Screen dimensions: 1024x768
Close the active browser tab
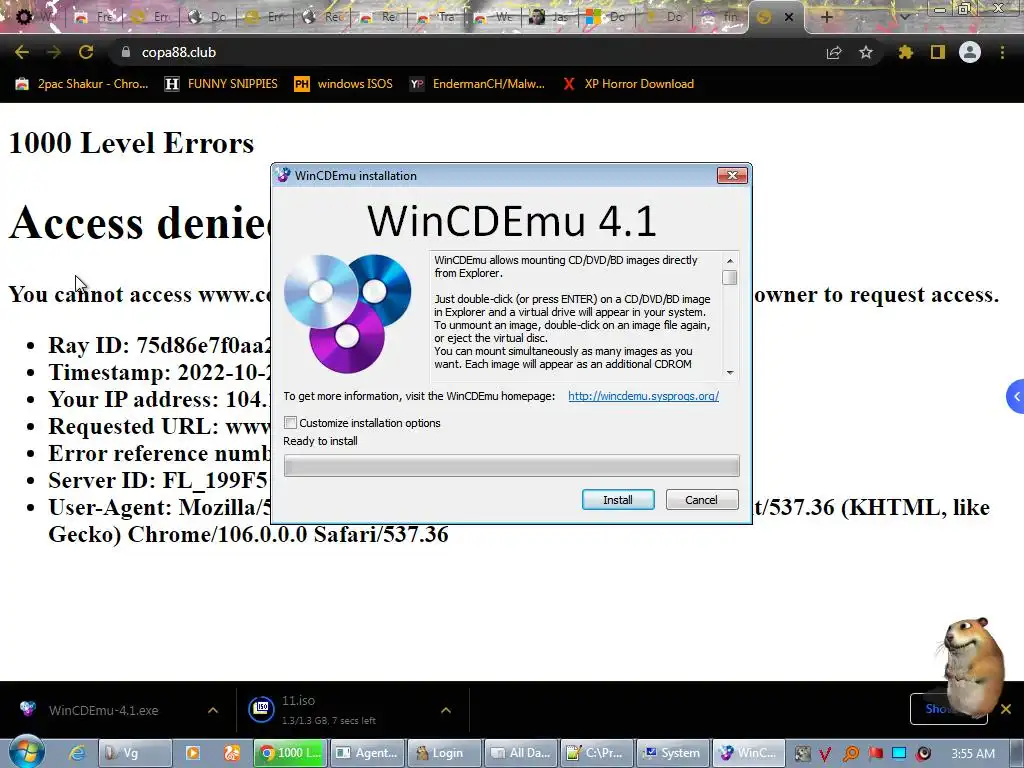point(789,17)
